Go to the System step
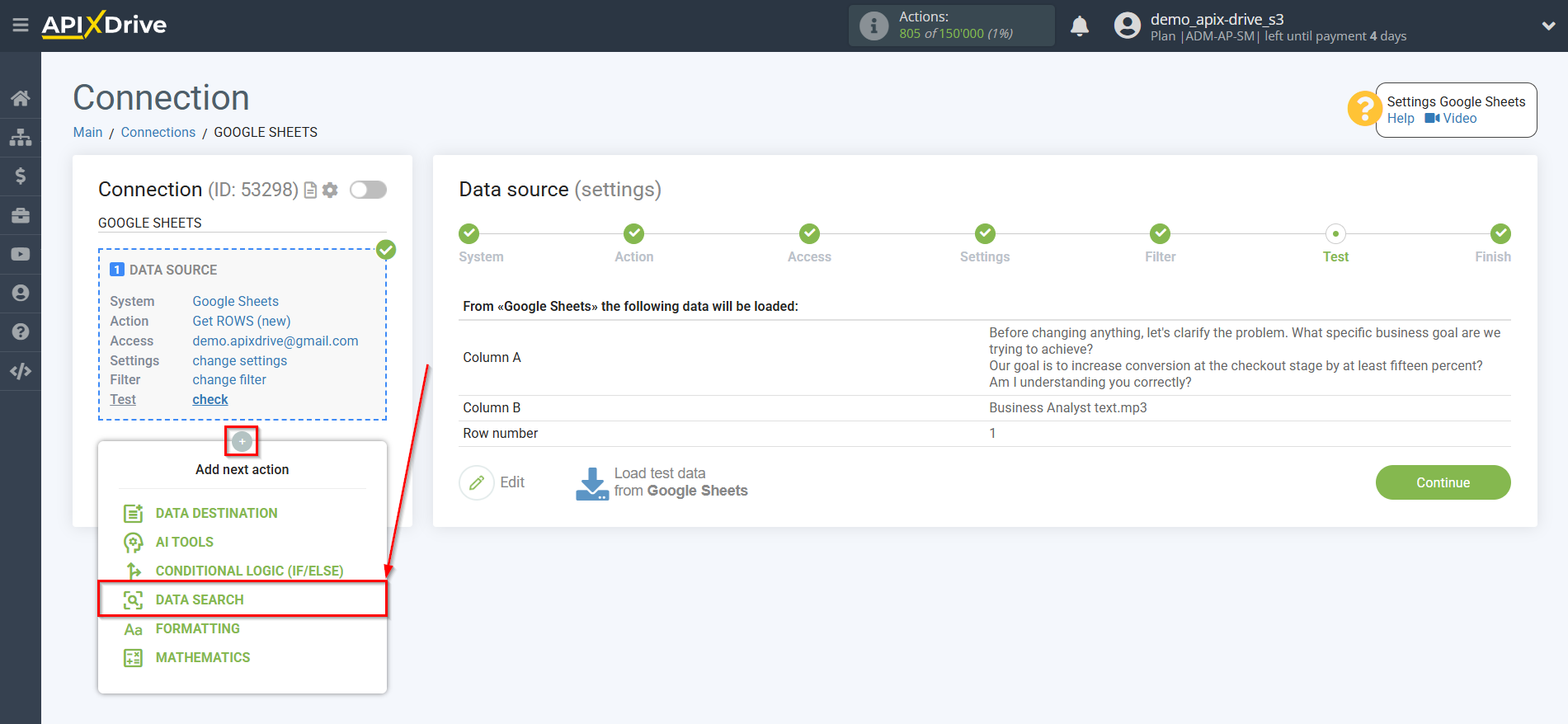Screen dimensions: 1568x724 pyautogui.click(x=469, y=234)
